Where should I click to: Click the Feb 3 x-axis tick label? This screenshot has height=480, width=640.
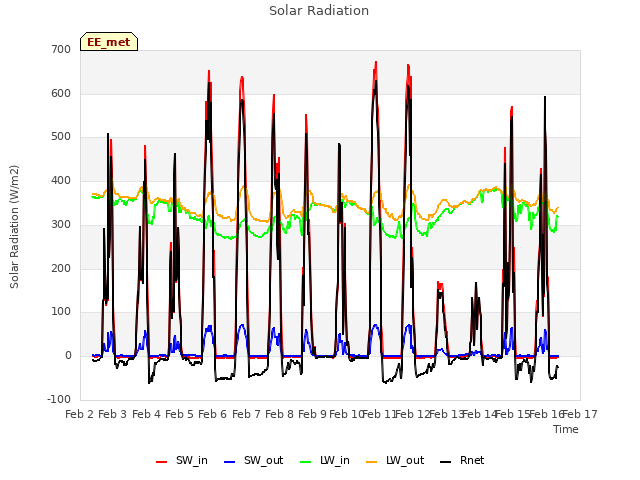click(x=113, y=414)
